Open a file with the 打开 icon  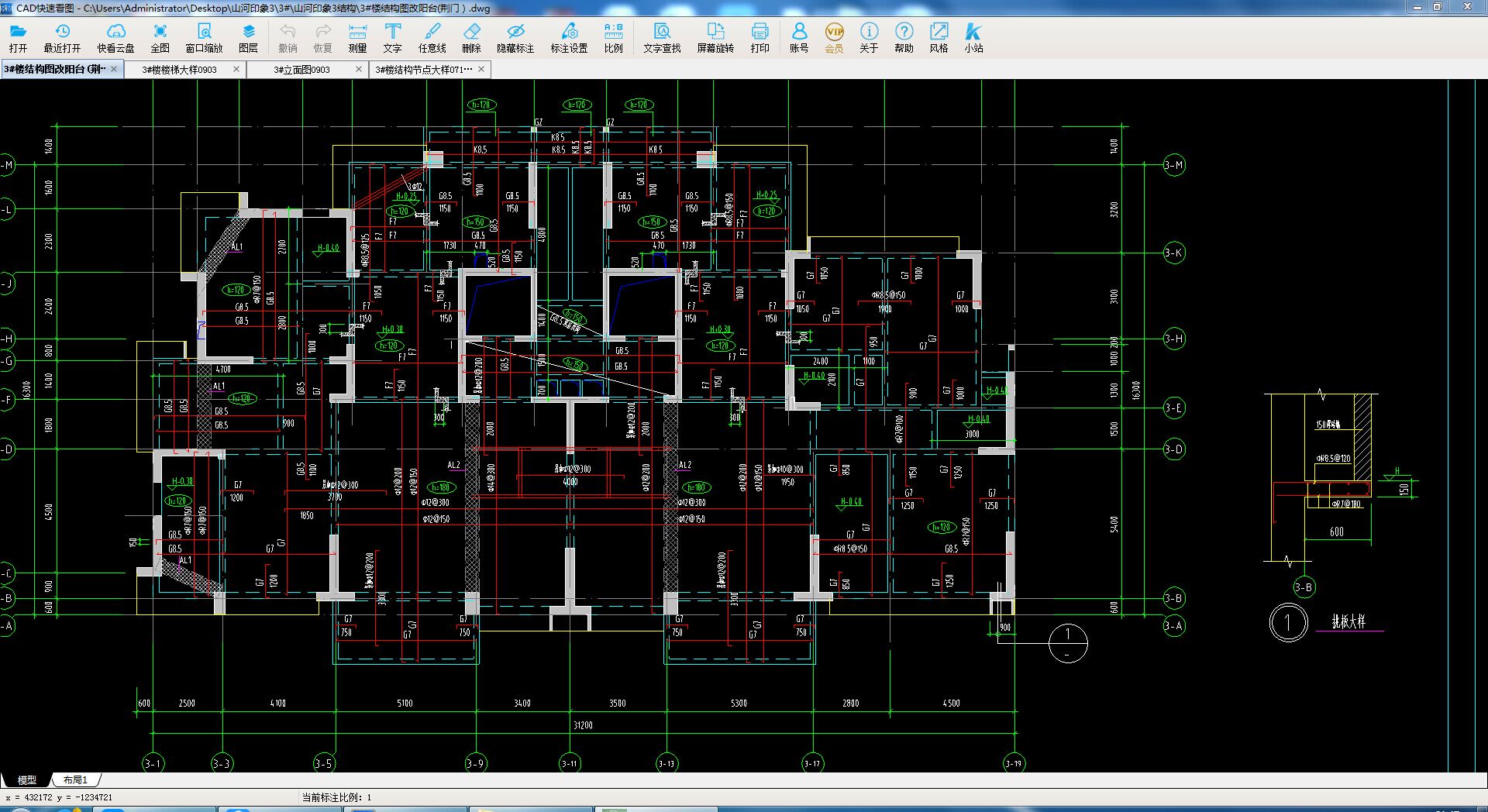point(18,37)
